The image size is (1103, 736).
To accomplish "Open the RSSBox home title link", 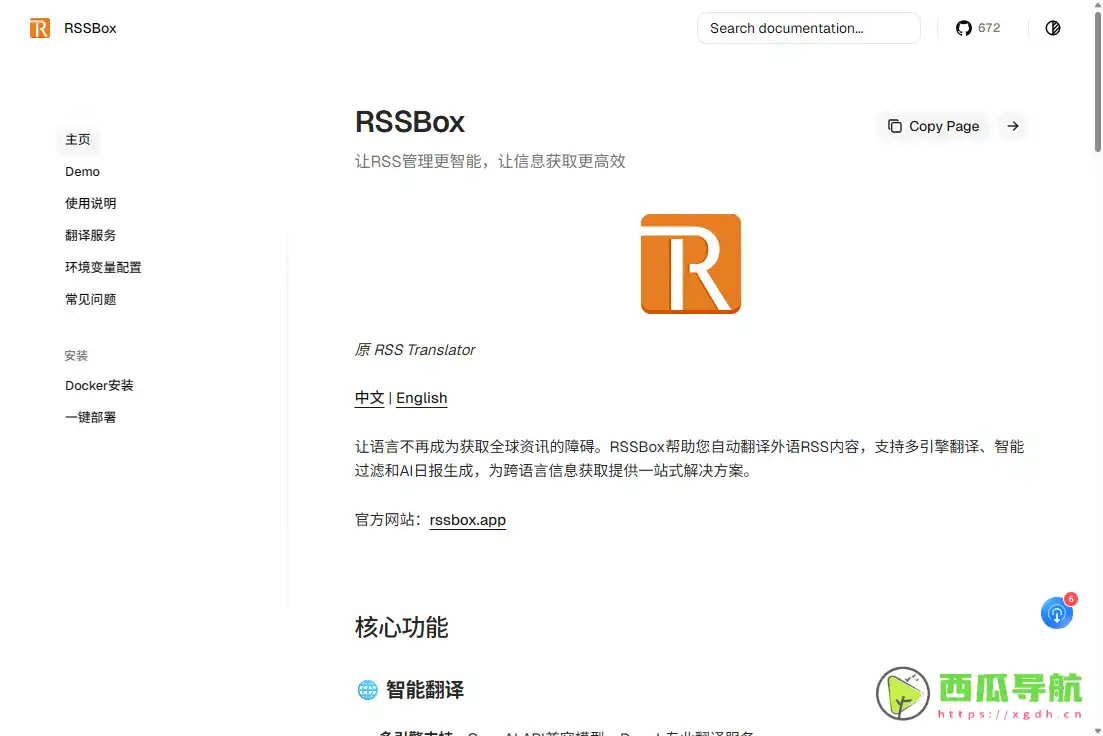I will [x=90, y=28].
